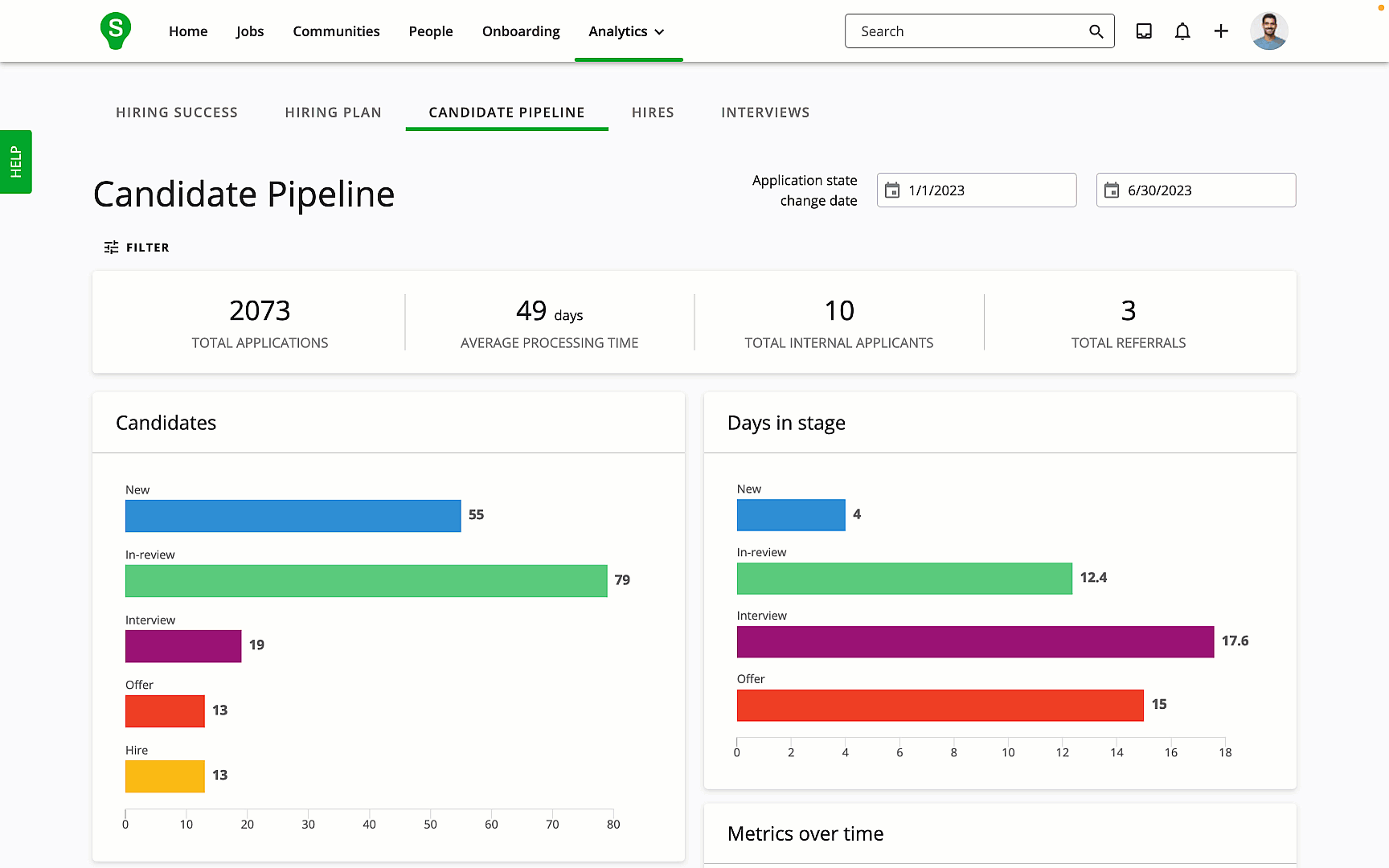Open the notifications bell
Viewport: 1389px width, 868px height.
point(1182,31)
